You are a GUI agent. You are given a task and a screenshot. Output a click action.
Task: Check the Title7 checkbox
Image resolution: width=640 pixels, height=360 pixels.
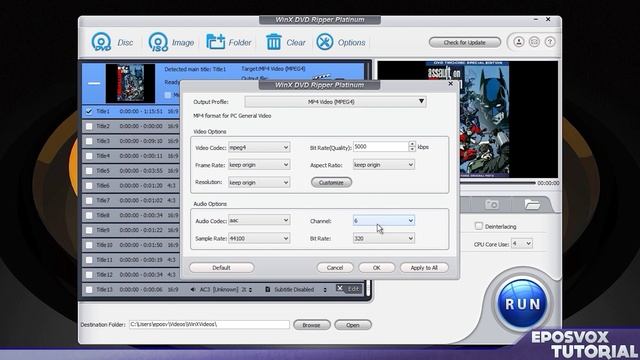tap(89, 200)
